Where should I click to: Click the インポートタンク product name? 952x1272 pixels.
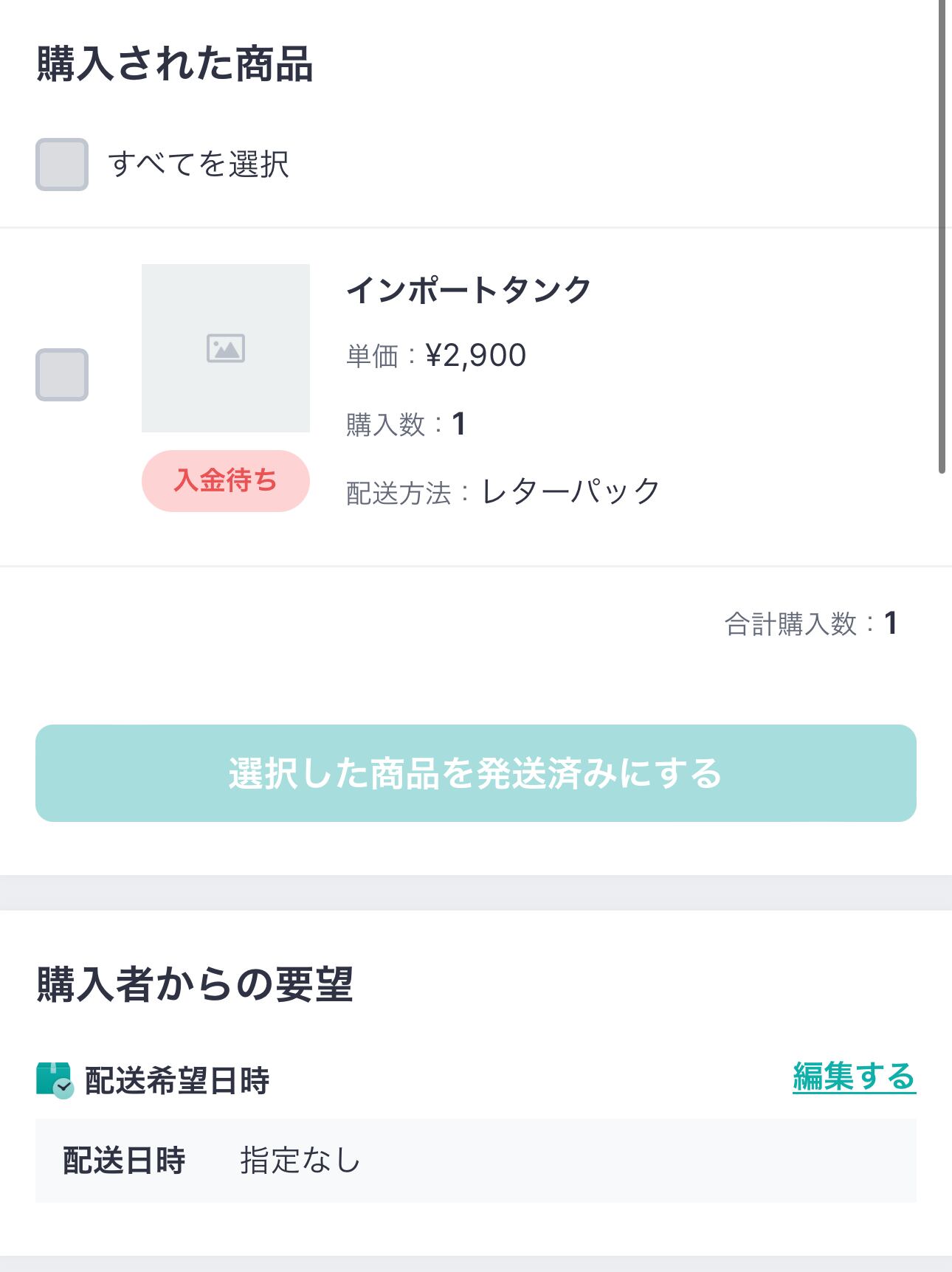(469, 290)
